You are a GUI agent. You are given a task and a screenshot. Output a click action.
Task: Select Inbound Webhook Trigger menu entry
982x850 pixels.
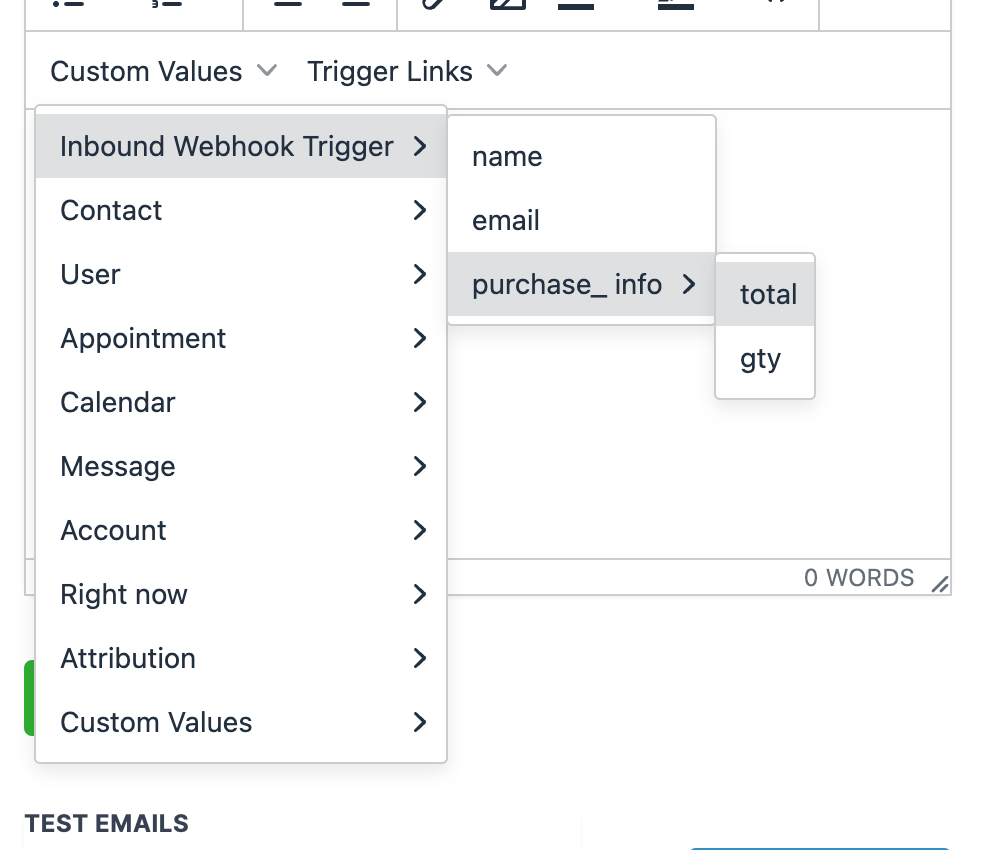pos(227,146)
